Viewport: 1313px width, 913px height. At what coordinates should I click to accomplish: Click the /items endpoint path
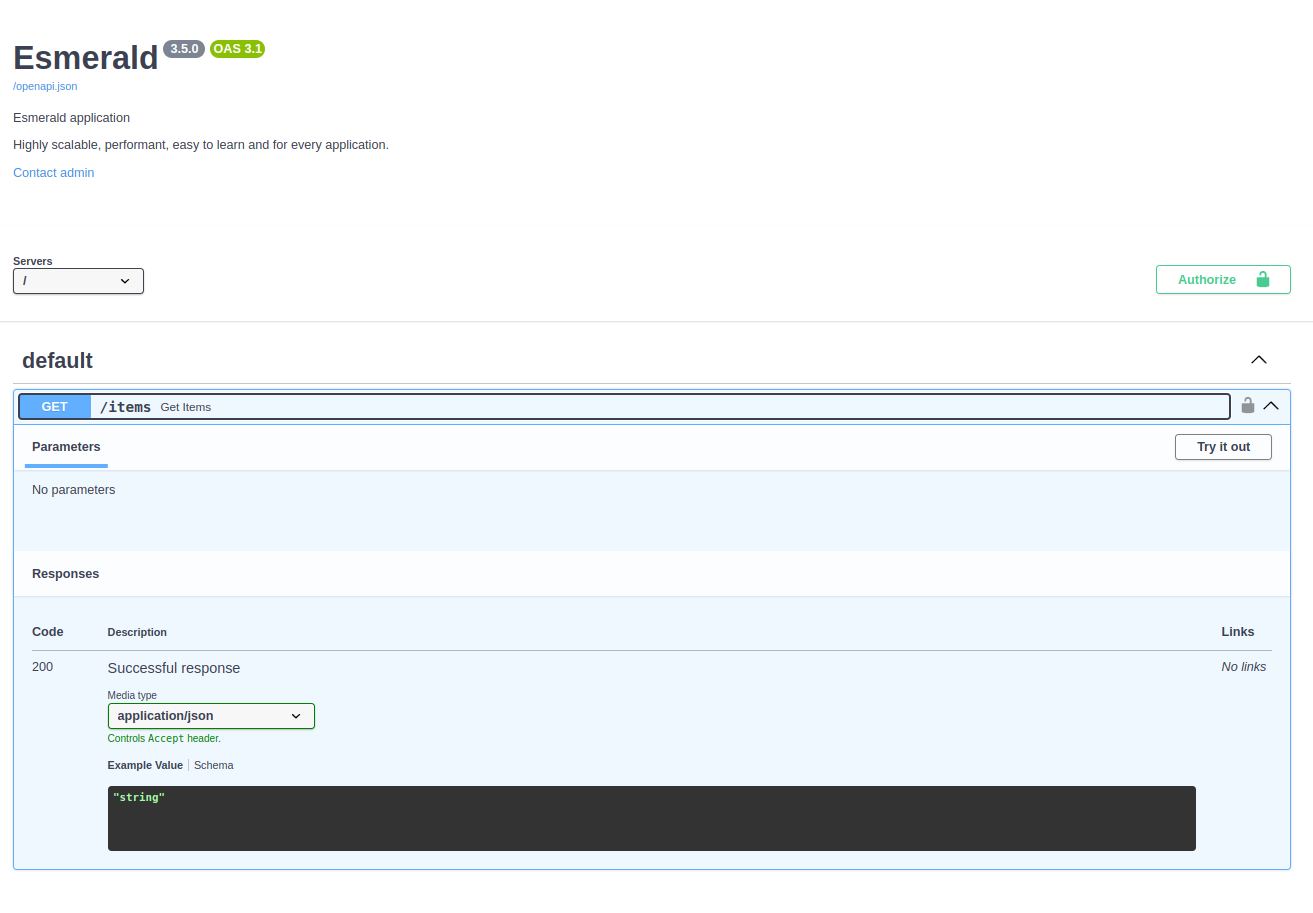coord(126,407)
